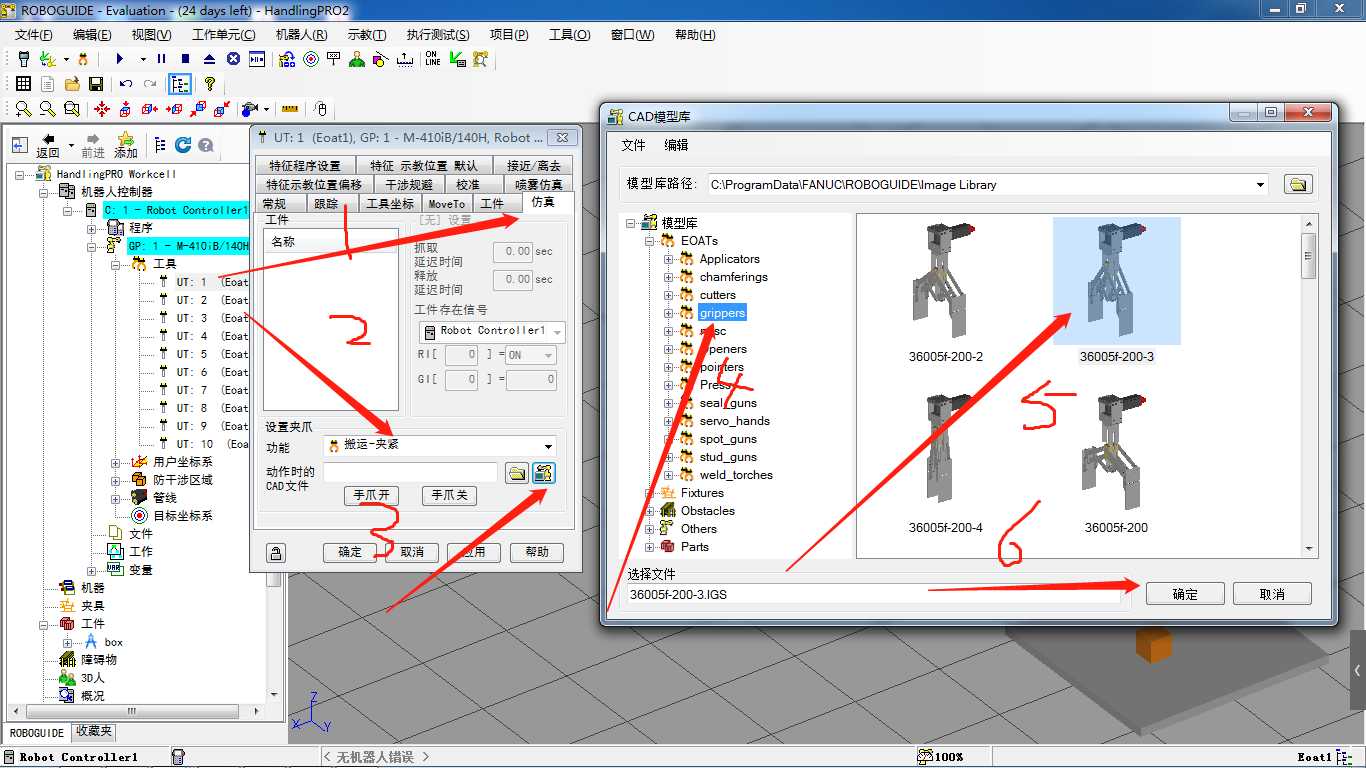
Task: Switch to the 收藏夹 bottom tab
Action: click(94, 732)
